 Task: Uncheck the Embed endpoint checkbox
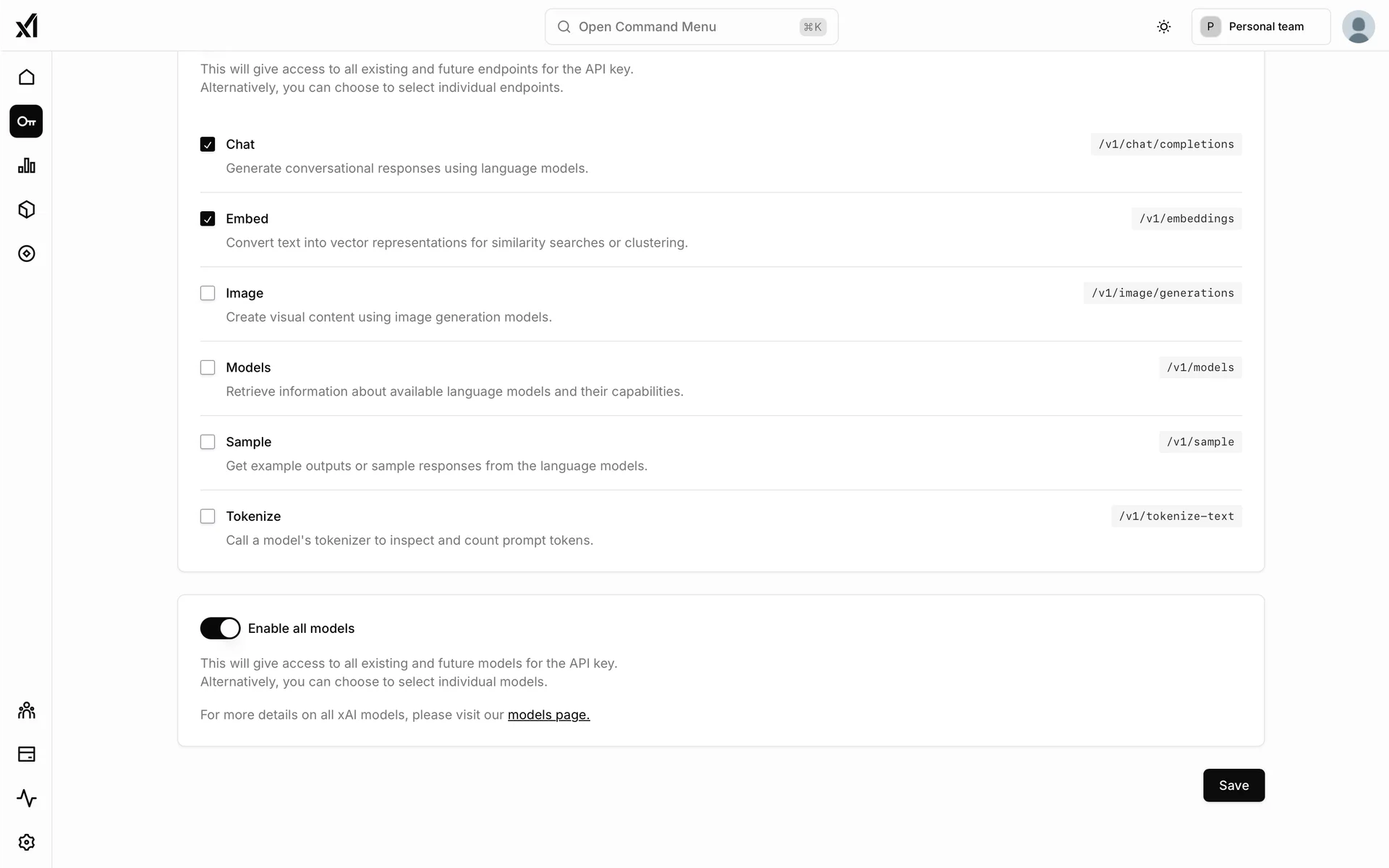[x=208, y=219]
